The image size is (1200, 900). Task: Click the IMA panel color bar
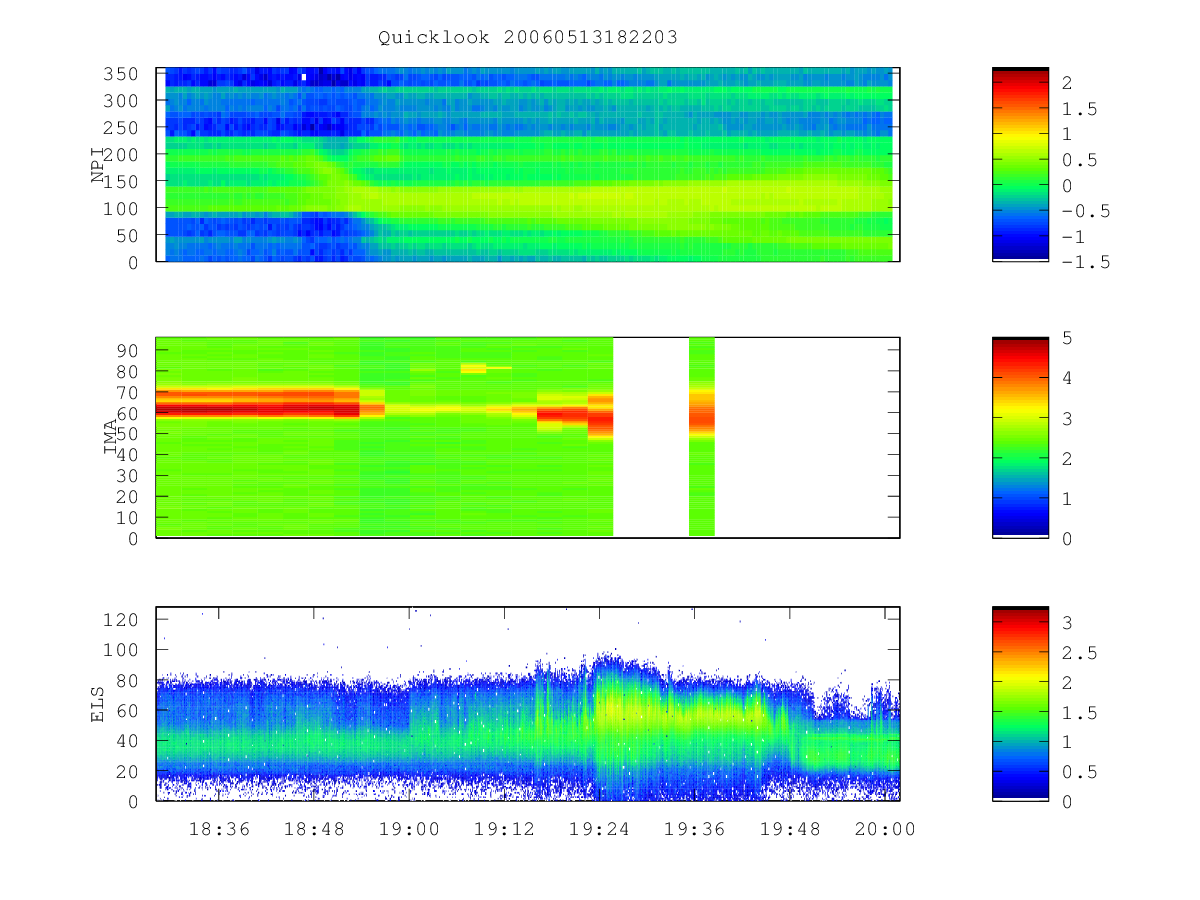1020,437
